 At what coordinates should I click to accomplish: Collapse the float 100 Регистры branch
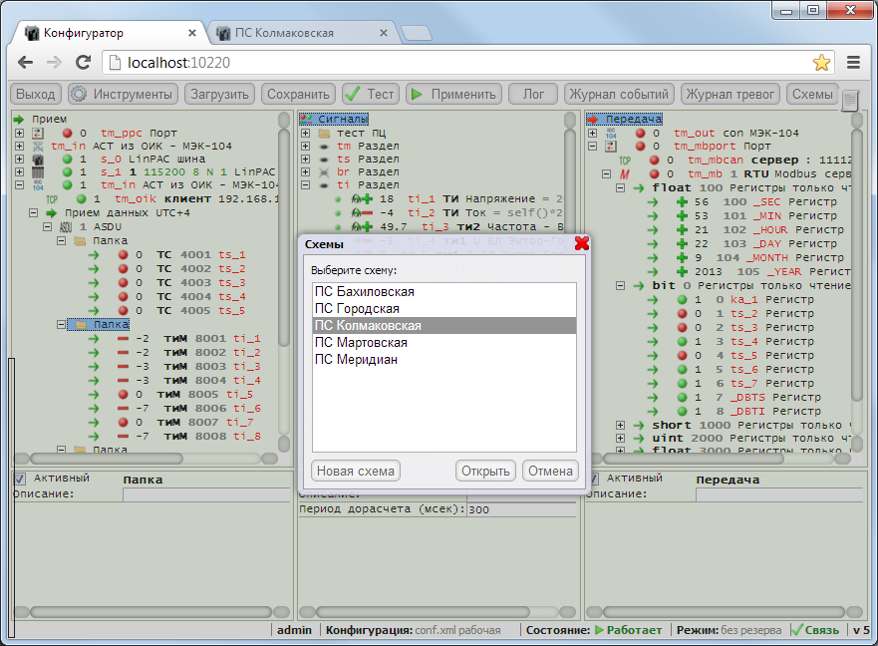pyautogui.click(x=621, y=187)
